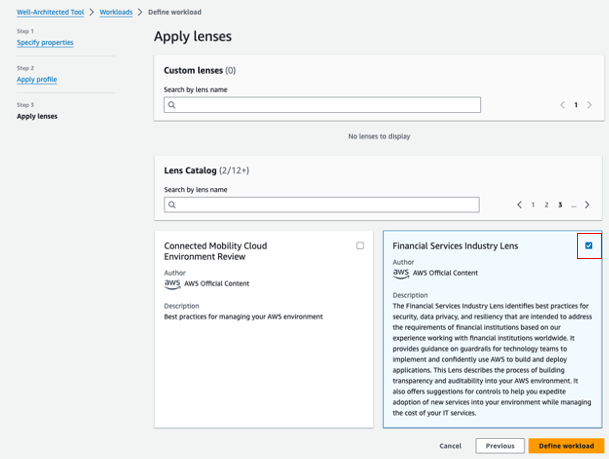Click previous page arrow in Custom lenses
Screen dimensions: 609x459
point(562,105)
